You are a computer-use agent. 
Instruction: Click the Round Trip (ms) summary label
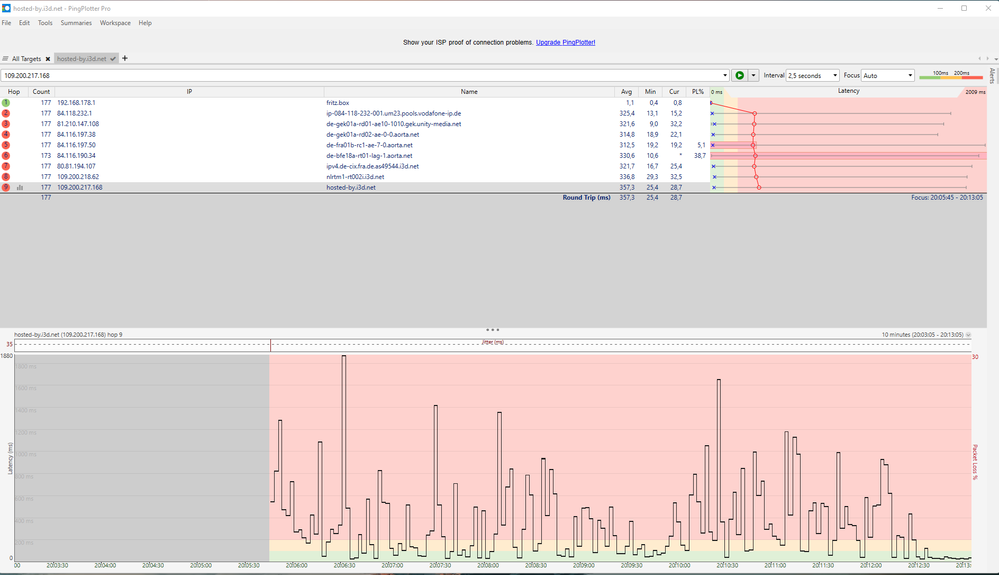(586, 197)
